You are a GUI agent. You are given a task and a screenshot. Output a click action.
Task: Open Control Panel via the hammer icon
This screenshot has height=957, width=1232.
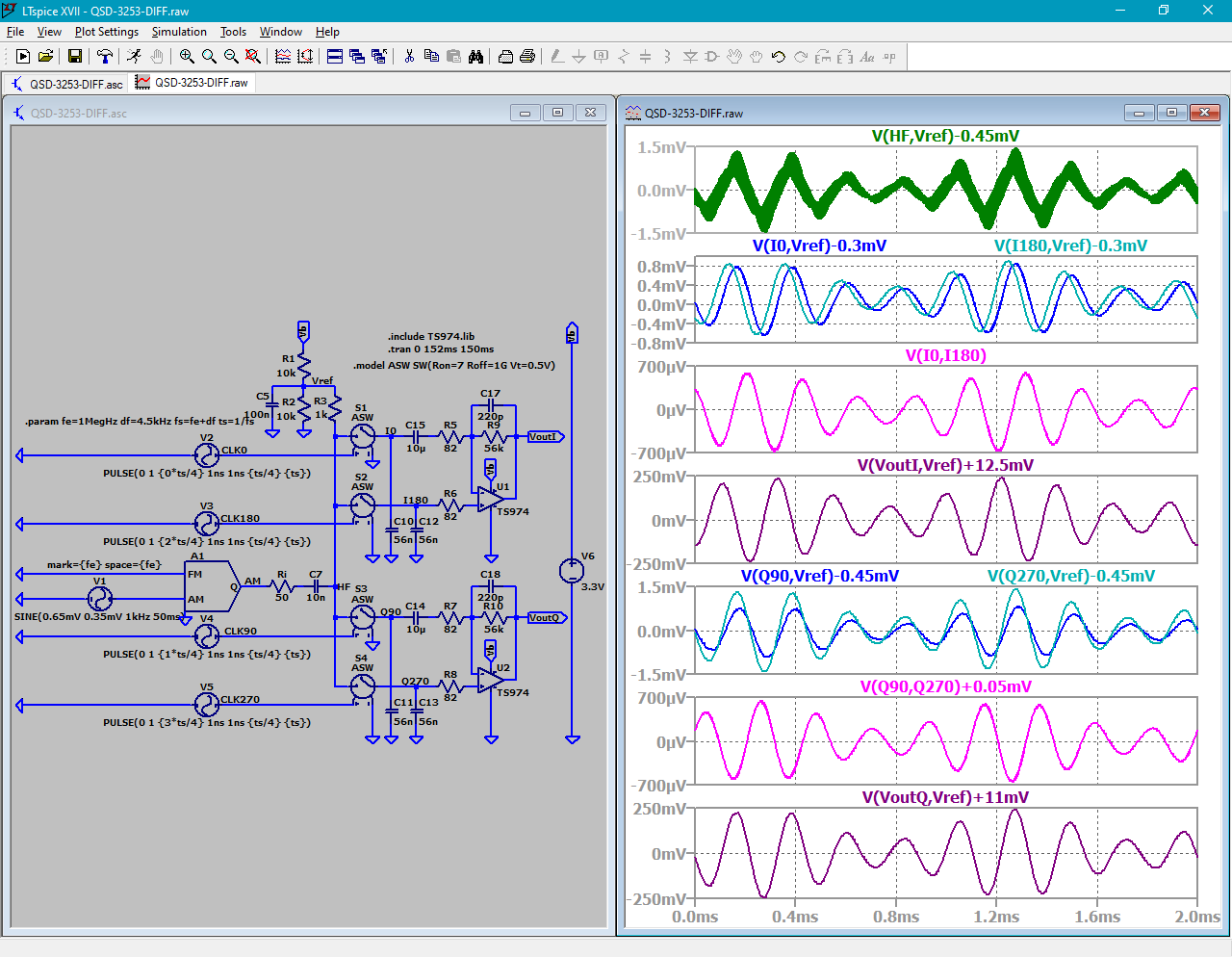tap(105, 57)
